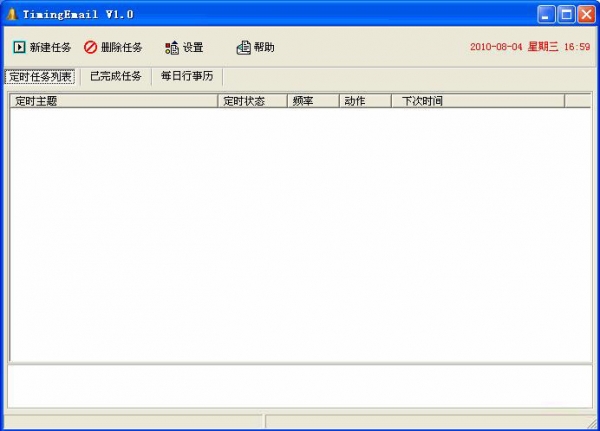Open 设置 via its settings icon

(x=172, y=47)
